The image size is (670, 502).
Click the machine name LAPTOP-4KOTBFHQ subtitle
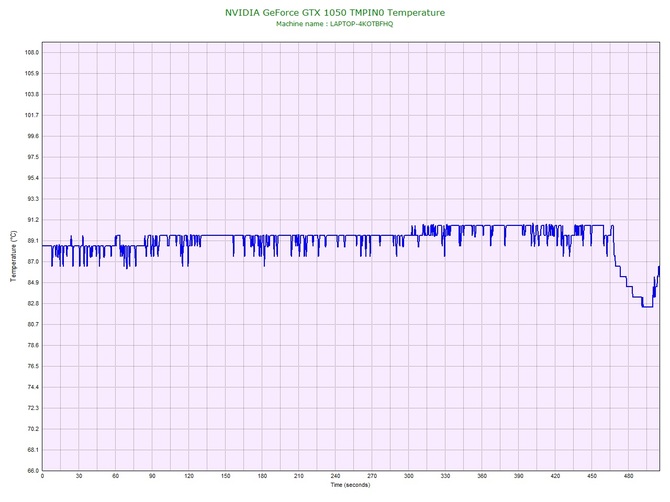[334, 24]
